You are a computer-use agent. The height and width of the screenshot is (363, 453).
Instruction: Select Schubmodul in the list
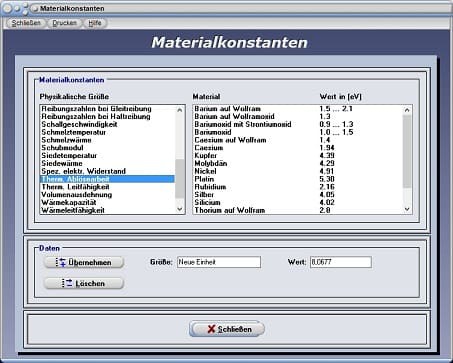click(x=107, y=148)
